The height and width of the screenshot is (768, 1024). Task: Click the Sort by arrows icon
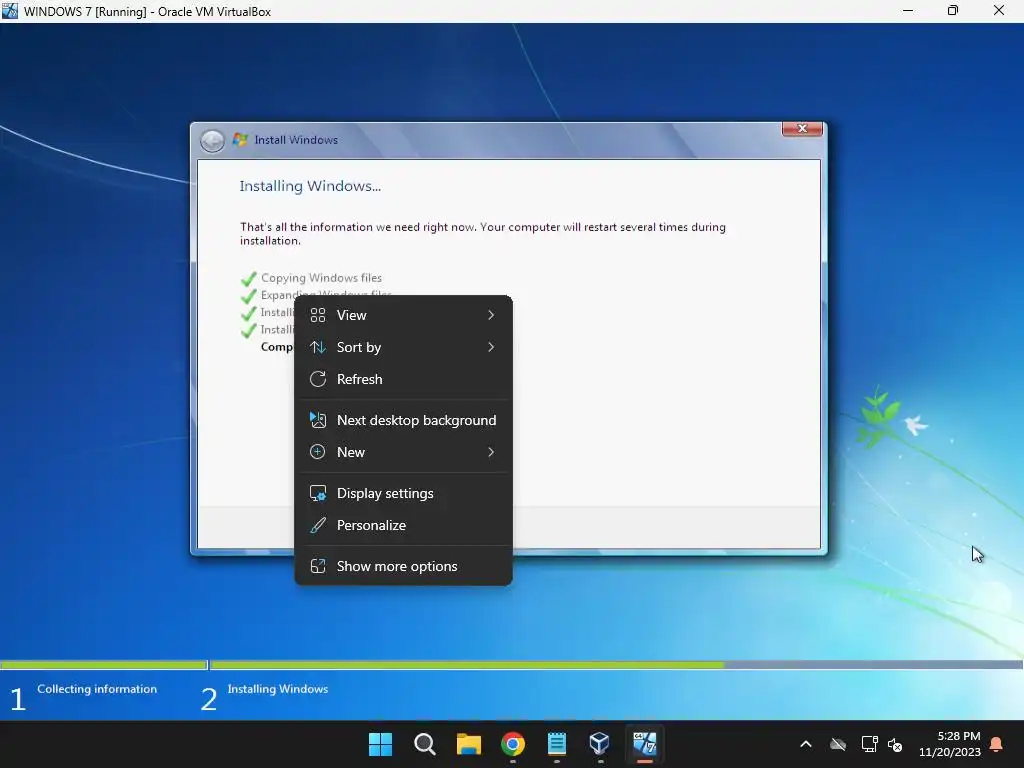tap(318, 347)
